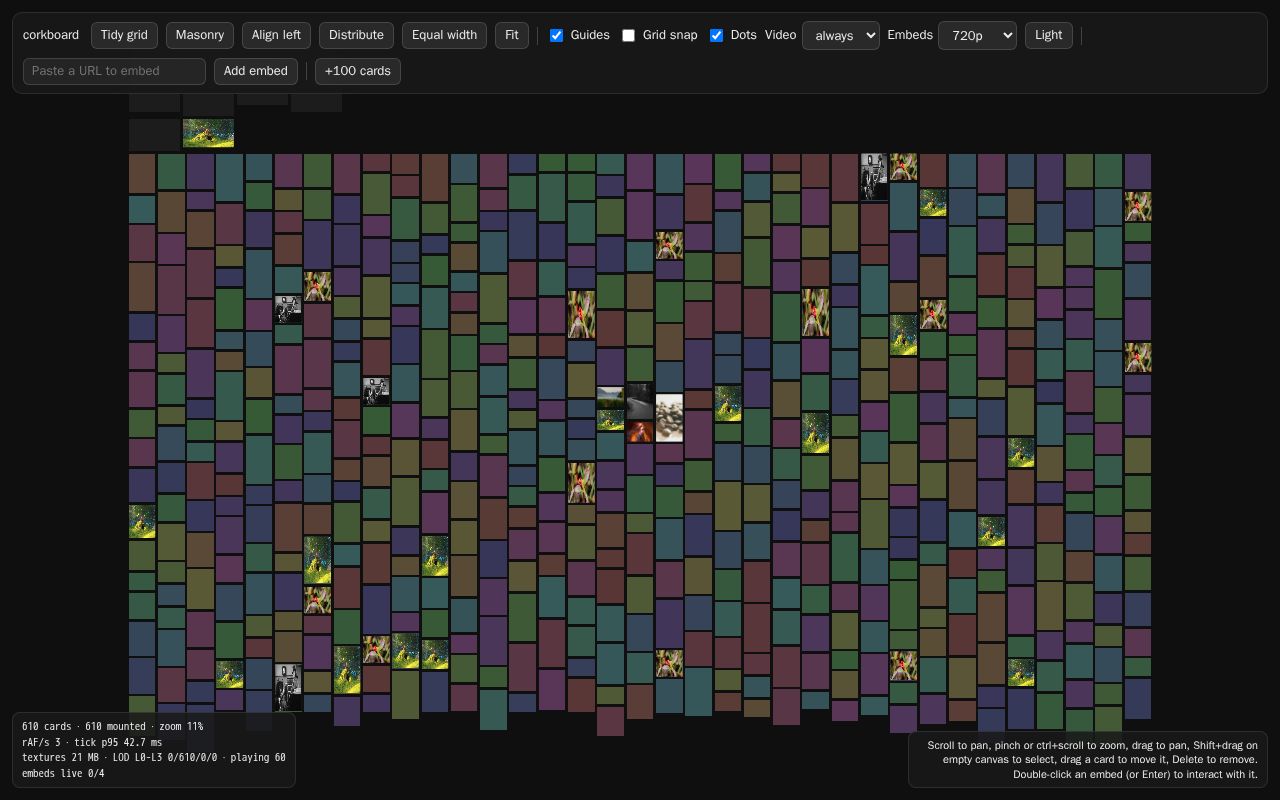Click the 'textures 21 MB' stats line
1280x800 pixels.
[x=154, y=758]
